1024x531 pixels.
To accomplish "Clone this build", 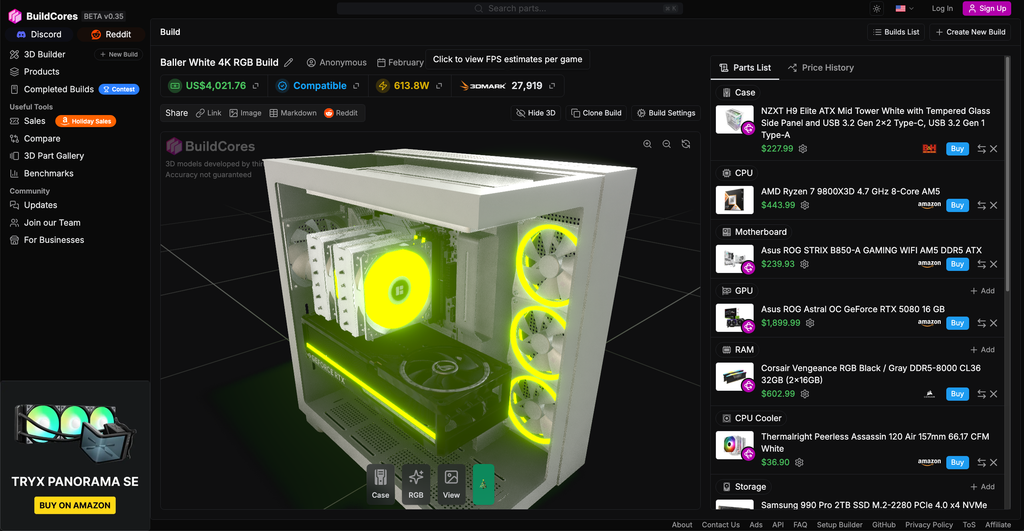I will point(596,113).
